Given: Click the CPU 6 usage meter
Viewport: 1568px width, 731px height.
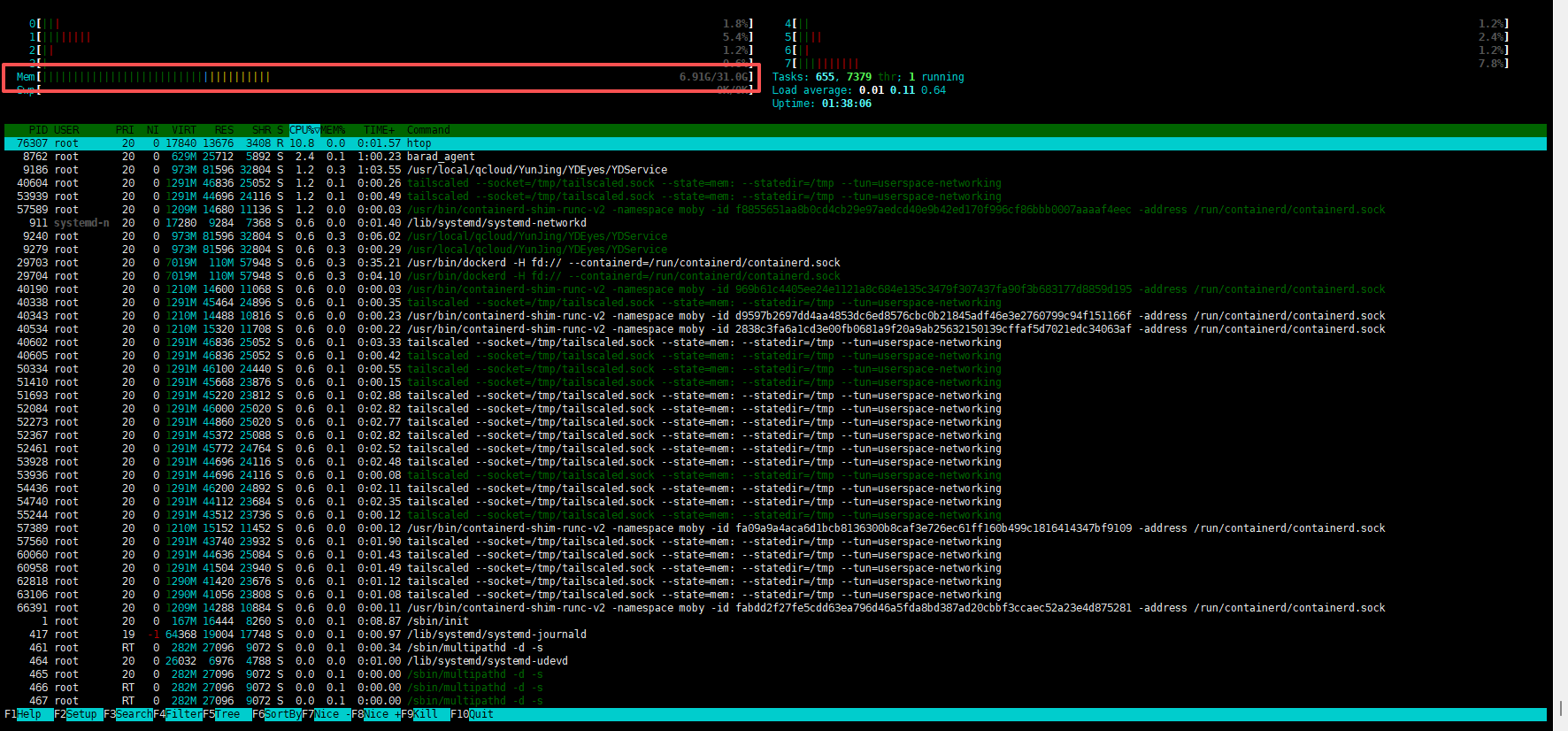Looking at the screenshot, I should (x=1147, y=50).
